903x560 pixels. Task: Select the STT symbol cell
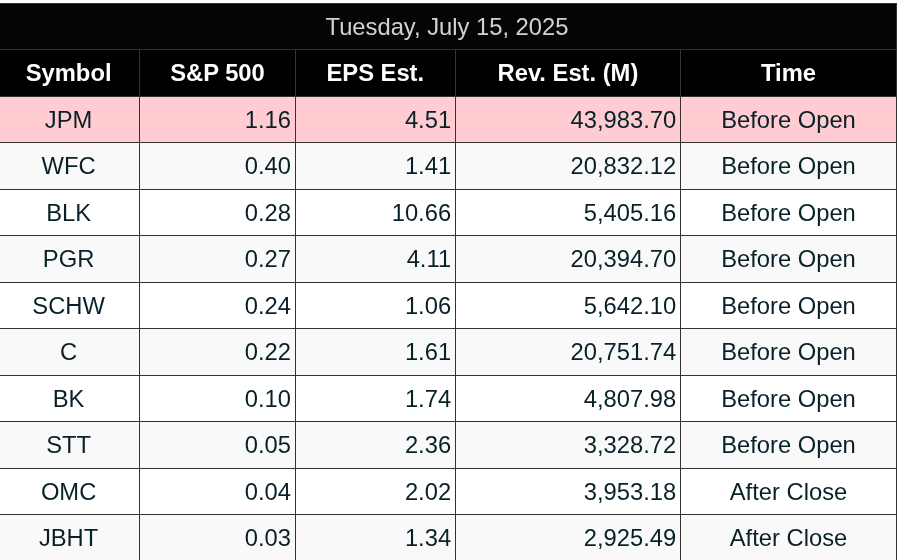coord(69,445)
